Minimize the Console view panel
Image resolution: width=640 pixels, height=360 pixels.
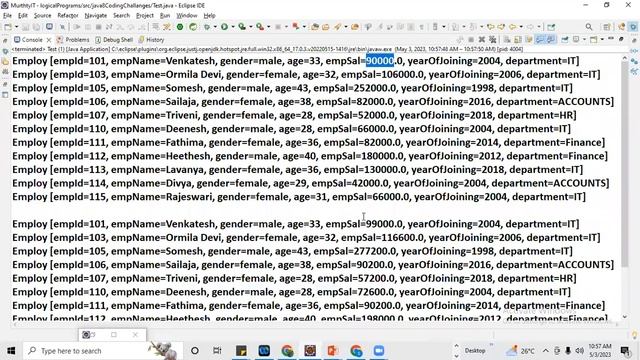[611, 39]
